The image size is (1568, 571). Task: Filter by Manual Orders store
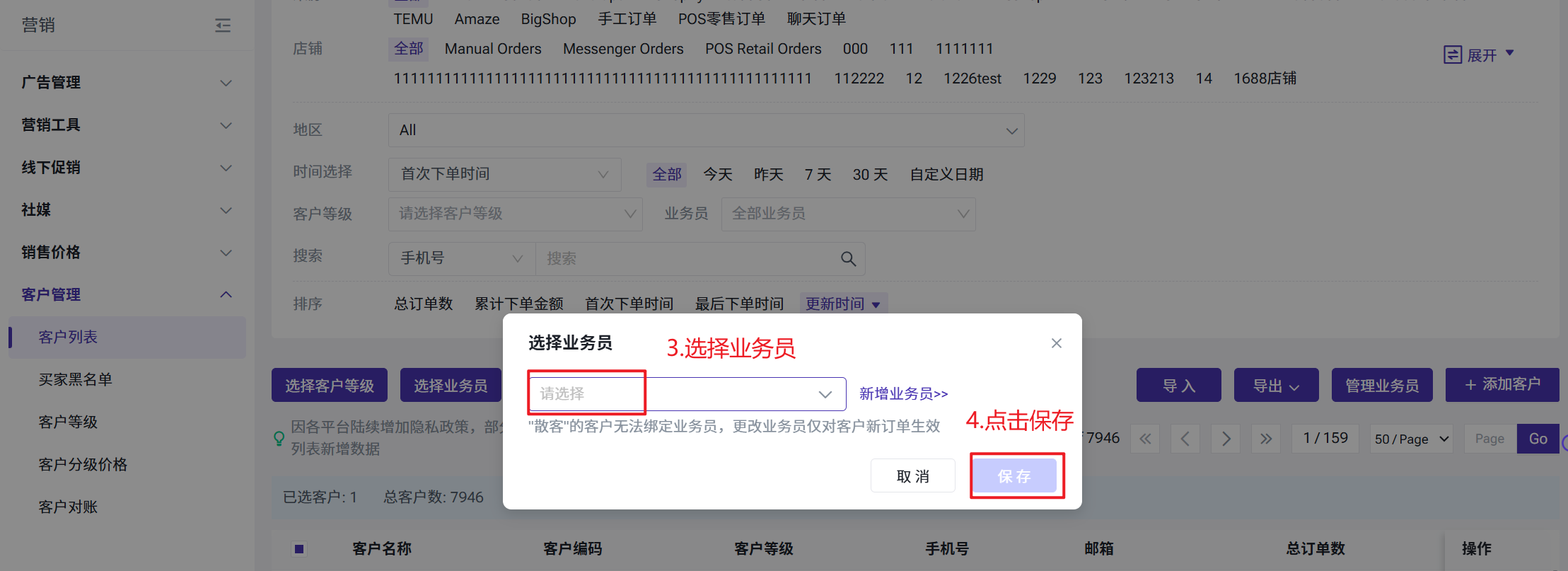tap(493, 49)
